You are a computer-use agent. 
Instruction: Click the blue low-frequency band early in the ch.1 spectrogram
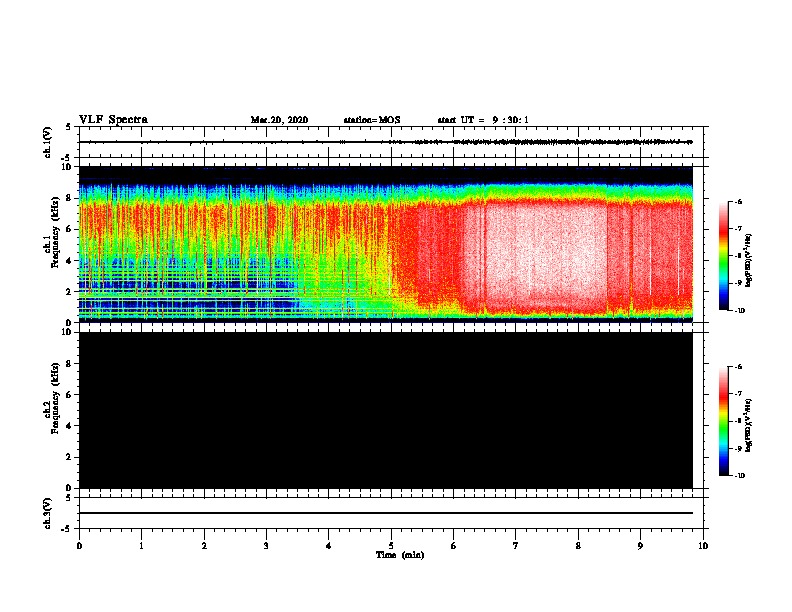187,303
